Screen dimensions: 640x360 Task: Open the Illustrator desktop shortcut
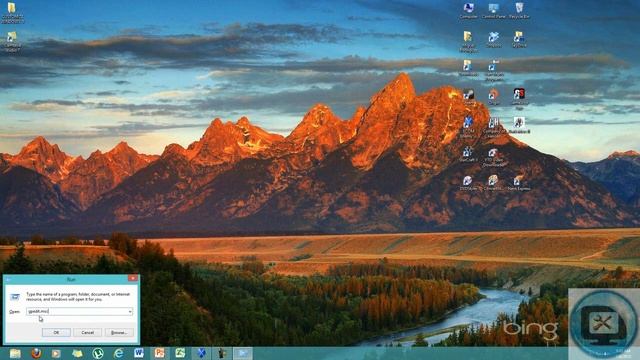tap(519, 125)
